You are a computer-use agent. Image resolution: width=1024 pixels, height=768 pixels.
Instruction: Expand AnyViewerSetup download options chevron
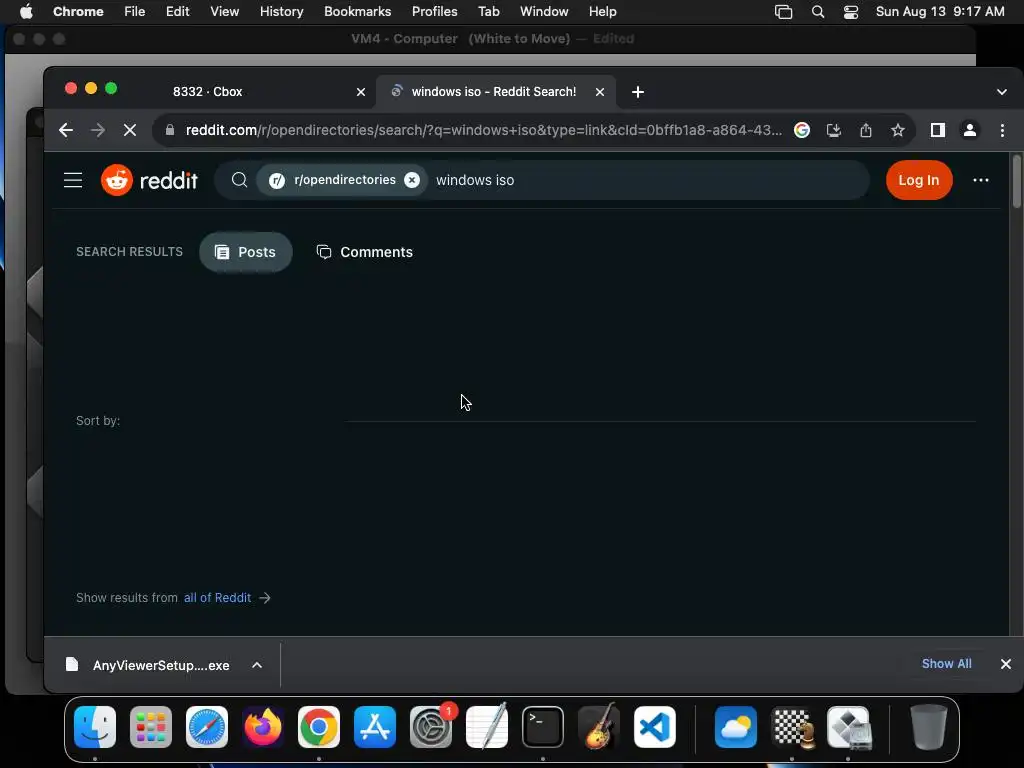tap(257, 665)
